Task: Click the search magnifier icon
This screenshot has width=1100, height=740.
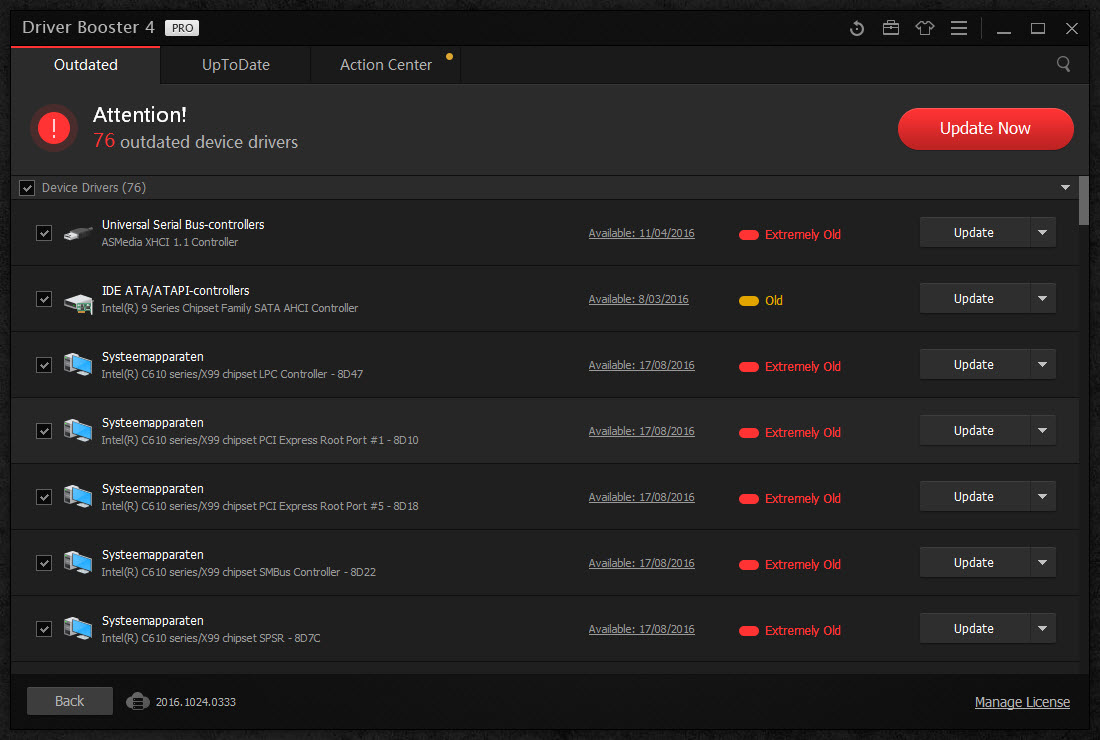Action: 1064,65
